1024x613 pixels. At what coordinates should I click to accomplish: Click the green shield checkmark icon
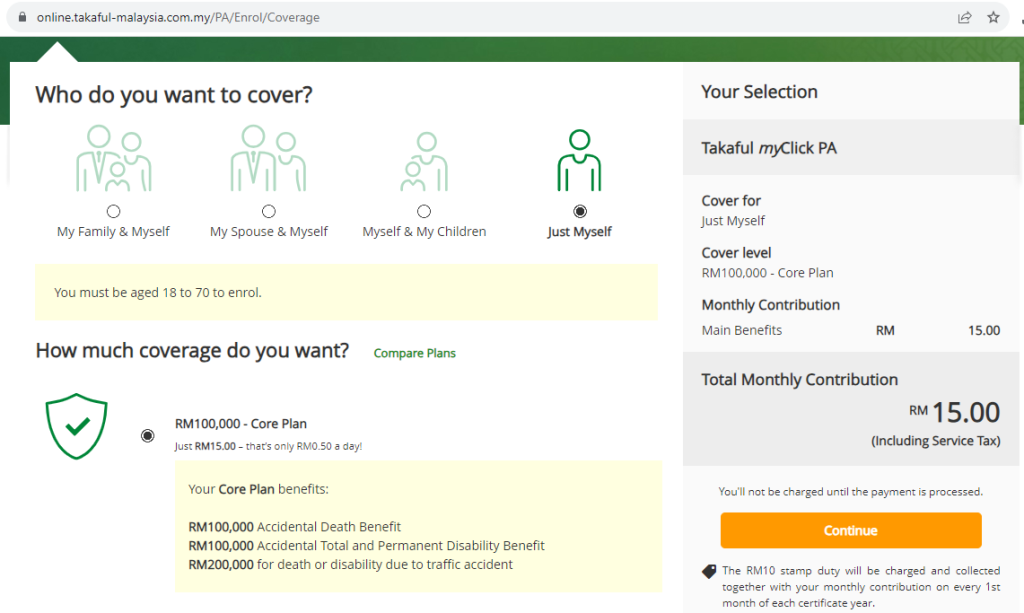click(76, 426)
